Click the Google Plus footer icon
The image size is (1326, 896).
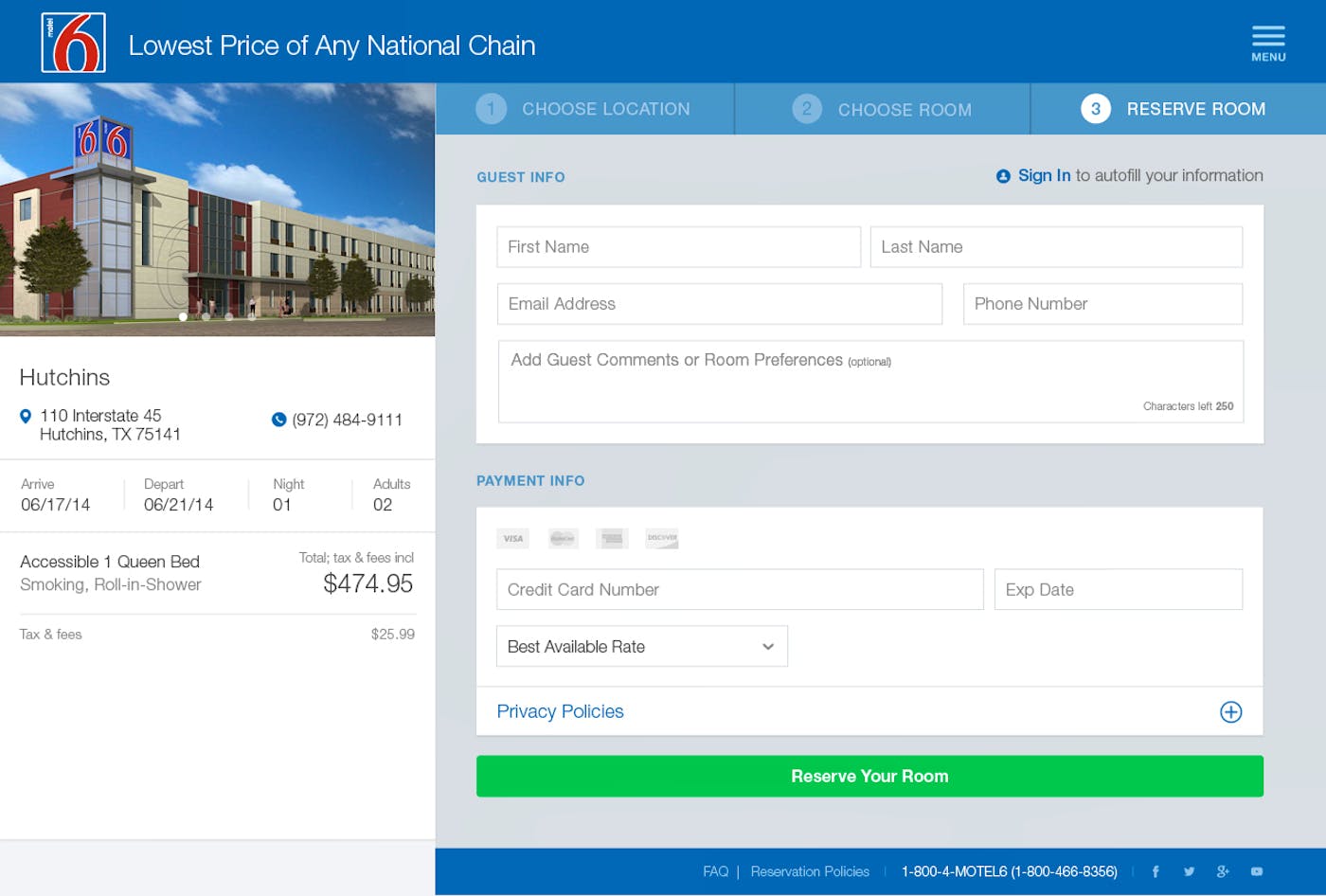point(1223,871)
